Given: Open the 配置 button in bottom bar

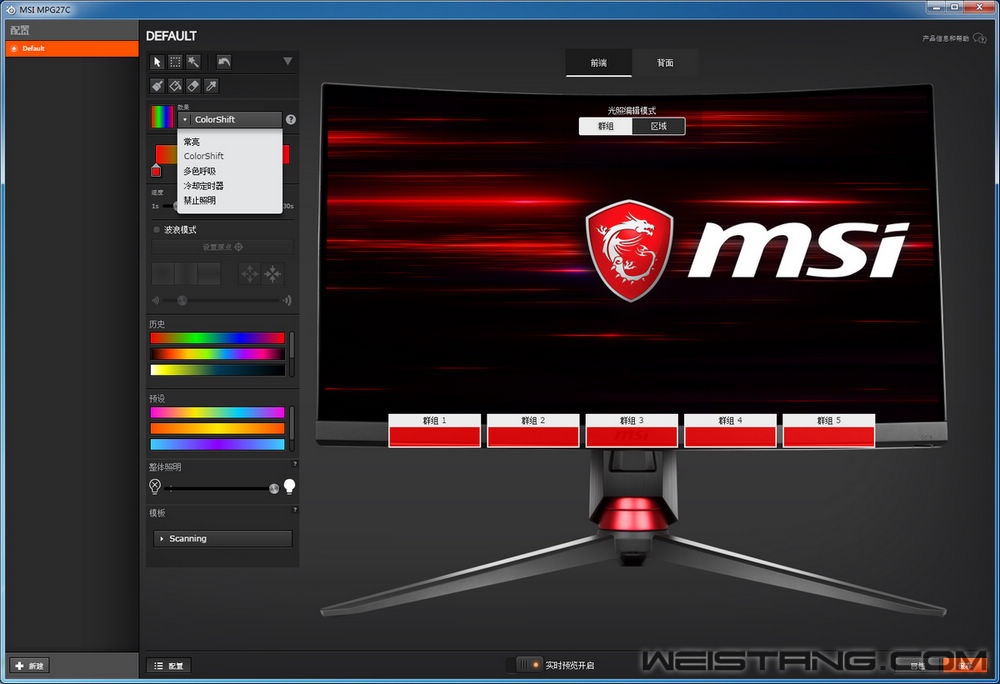Looking at the screenshot, I should coord(169,666).
